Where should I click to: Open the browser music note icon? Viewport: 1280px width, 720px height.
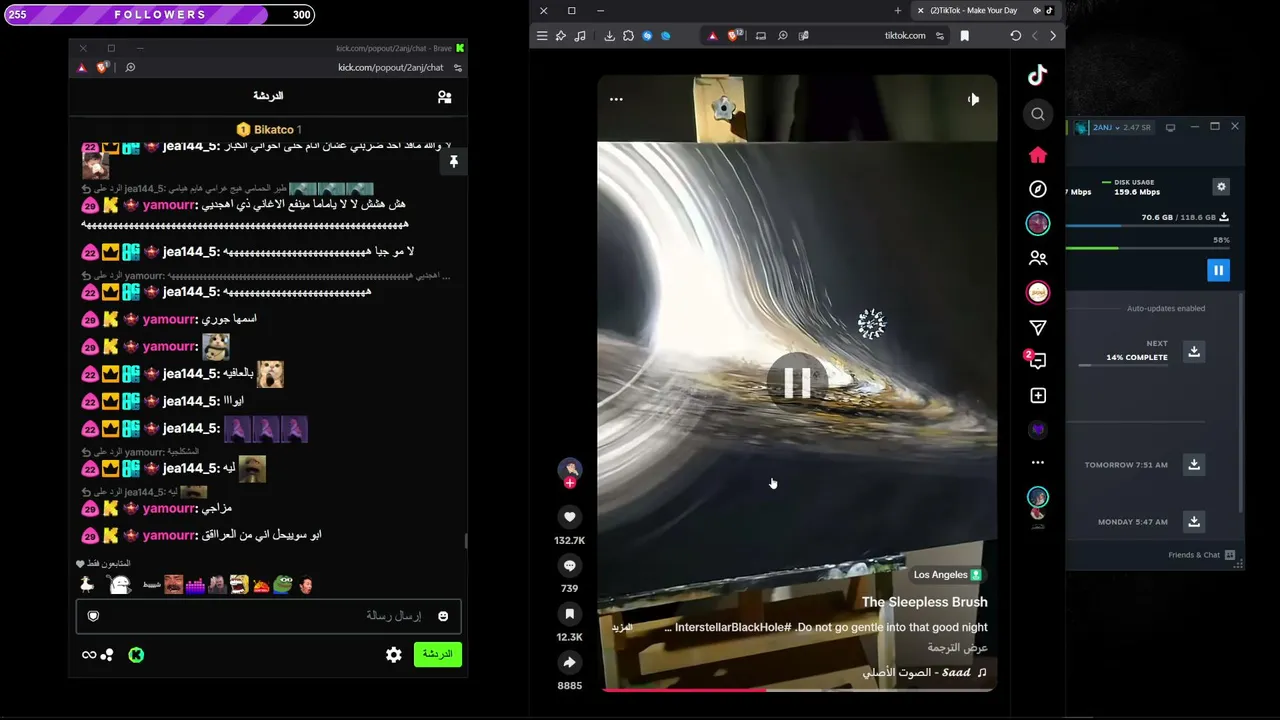(580, 36)
